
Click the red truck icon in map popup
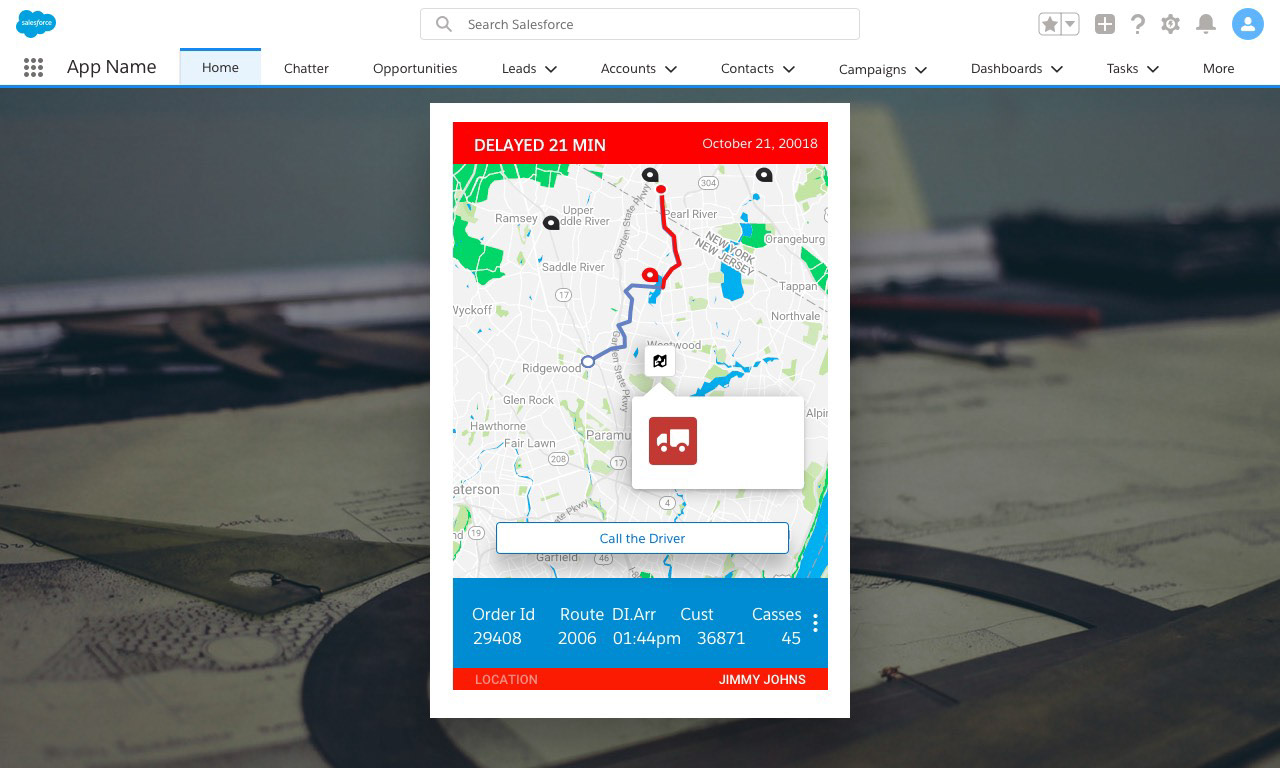(672, 441)
